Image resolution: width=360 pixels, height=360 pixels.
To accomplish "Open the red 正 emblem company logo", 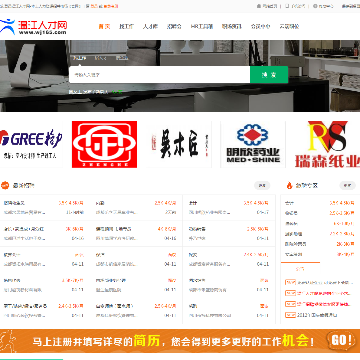I will pyautogui.click(x=104, y=144).
